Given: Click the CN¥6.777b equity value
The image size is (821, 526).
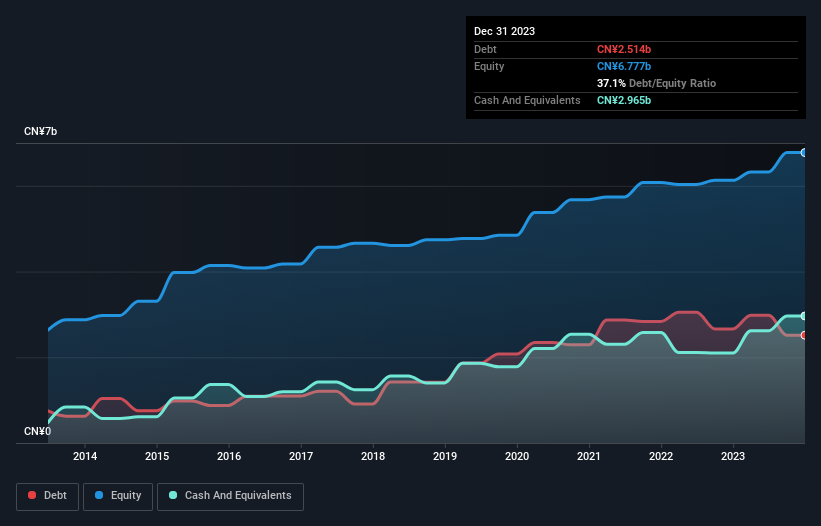Looking at the screenshot, I should pos(624,66).
